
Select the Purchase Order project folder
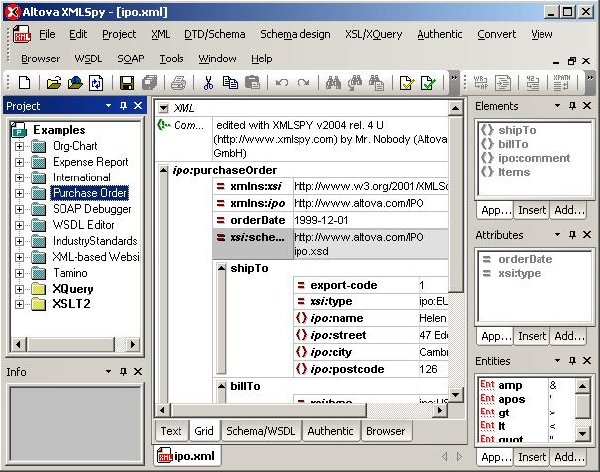coord(90,193)
